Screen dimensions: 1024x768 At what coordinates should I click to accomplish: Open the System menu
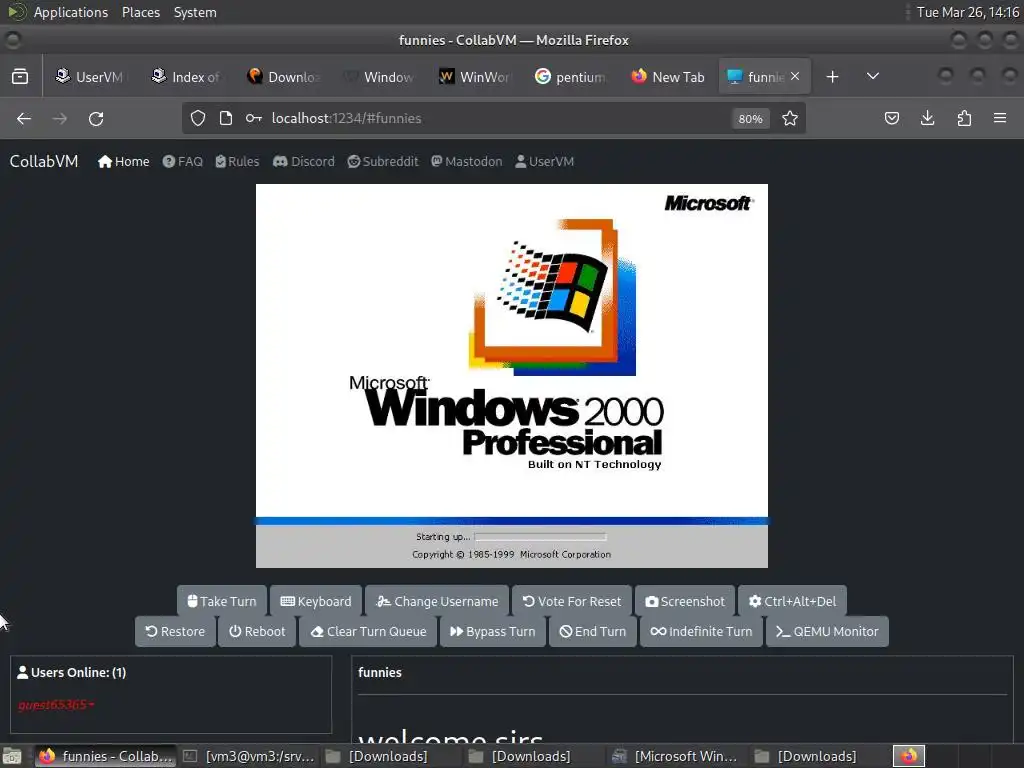(x=195, y=12)
